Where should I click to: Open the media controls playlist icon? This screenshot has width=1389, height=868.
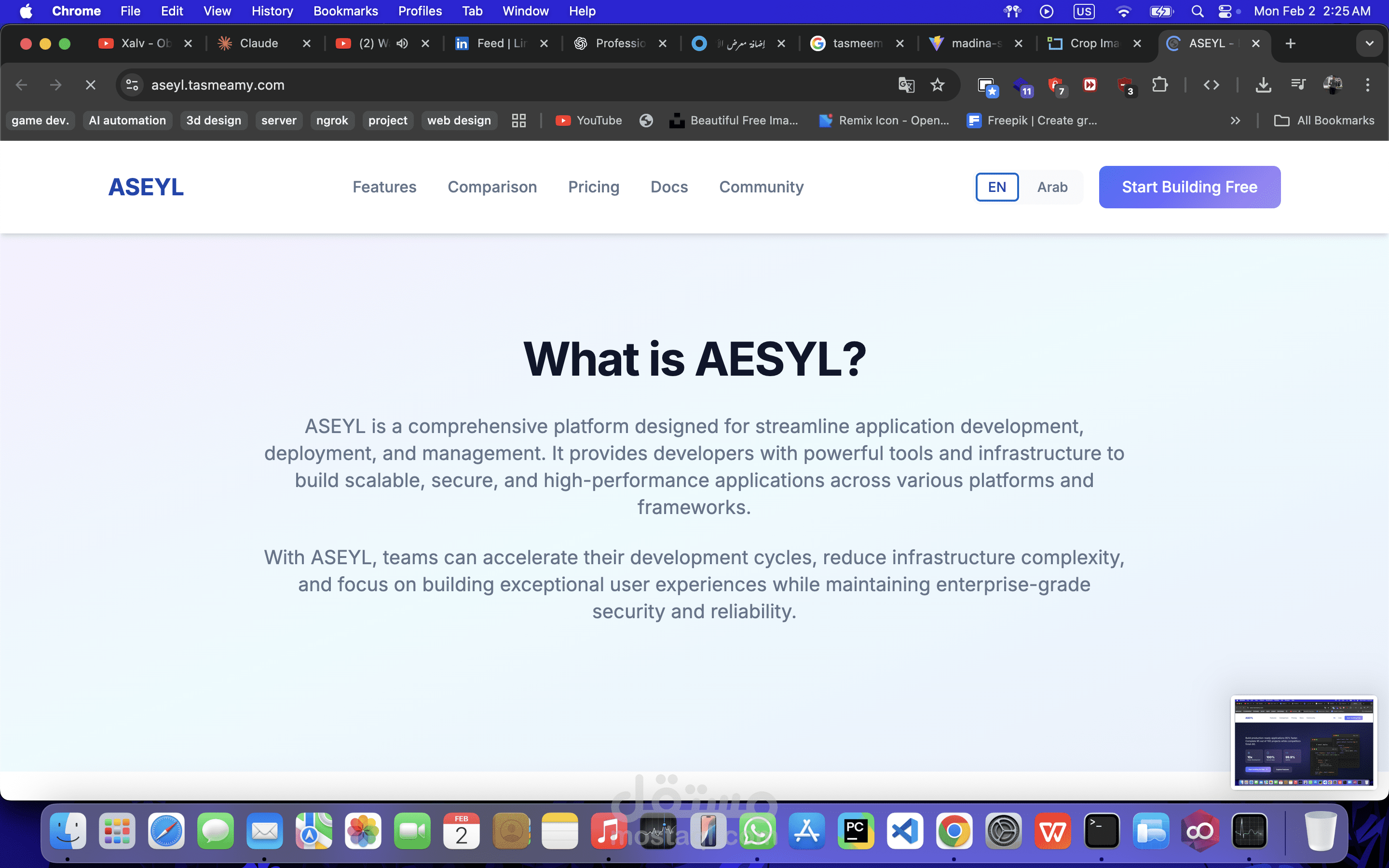point(1298,85)
